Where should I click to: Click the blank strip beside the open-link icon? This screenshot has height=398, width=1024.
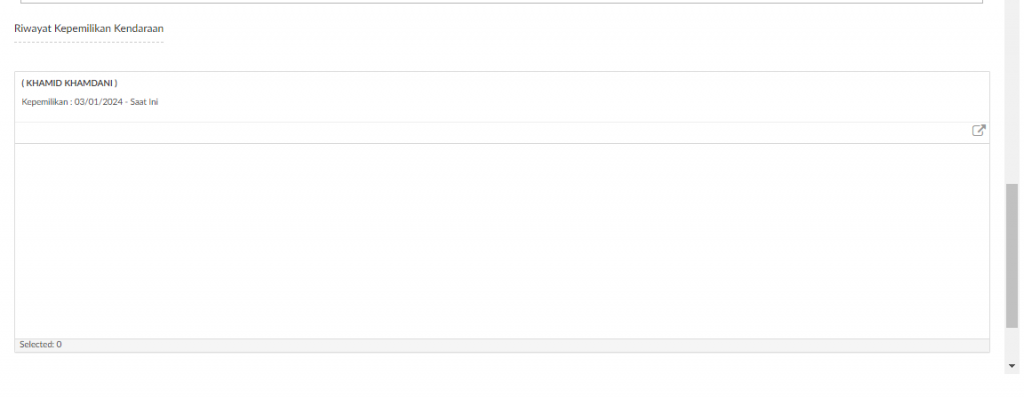point(492,133)
